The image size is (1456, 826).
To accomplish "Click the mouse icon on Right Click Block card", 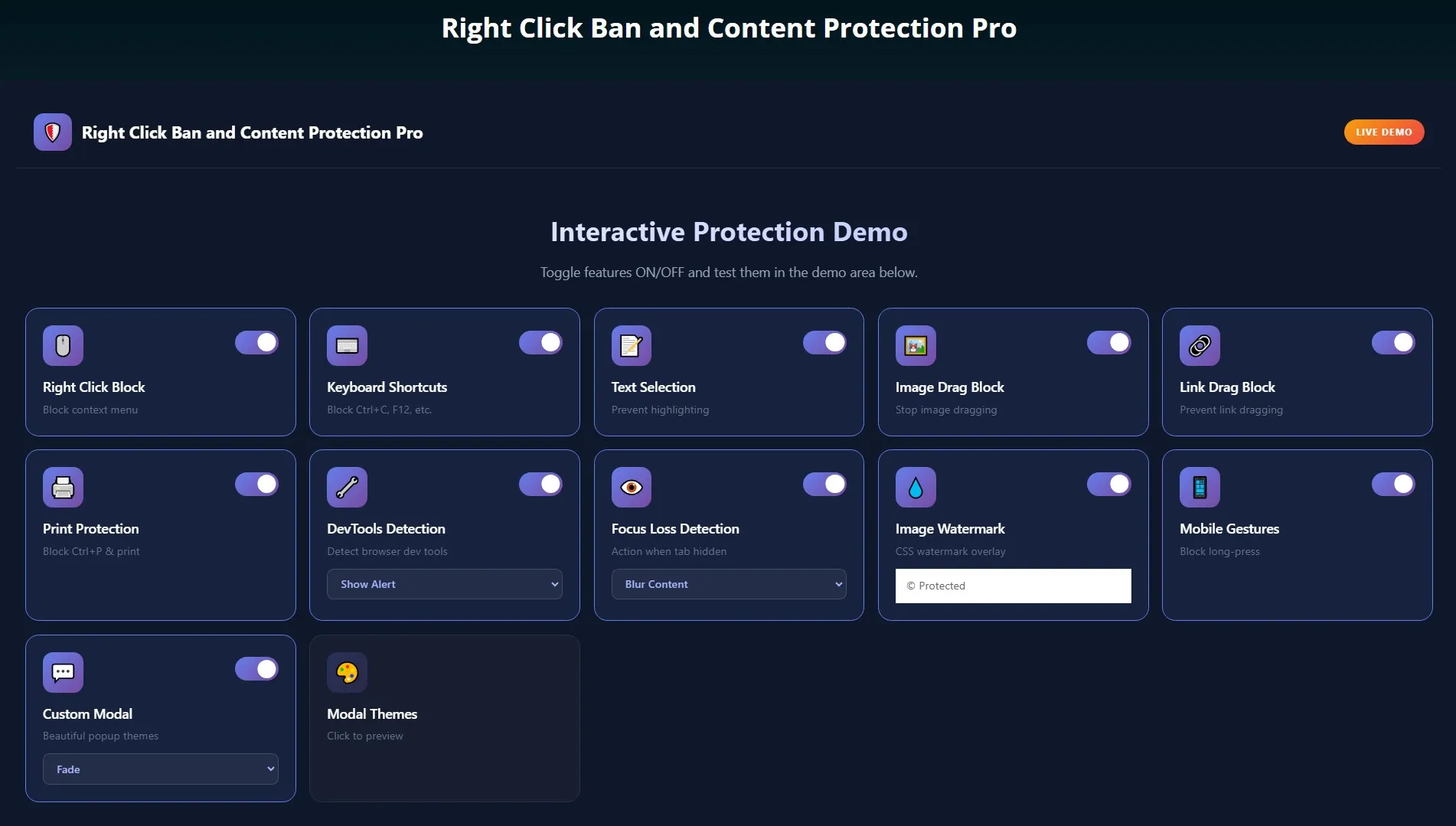I will 63,345.
